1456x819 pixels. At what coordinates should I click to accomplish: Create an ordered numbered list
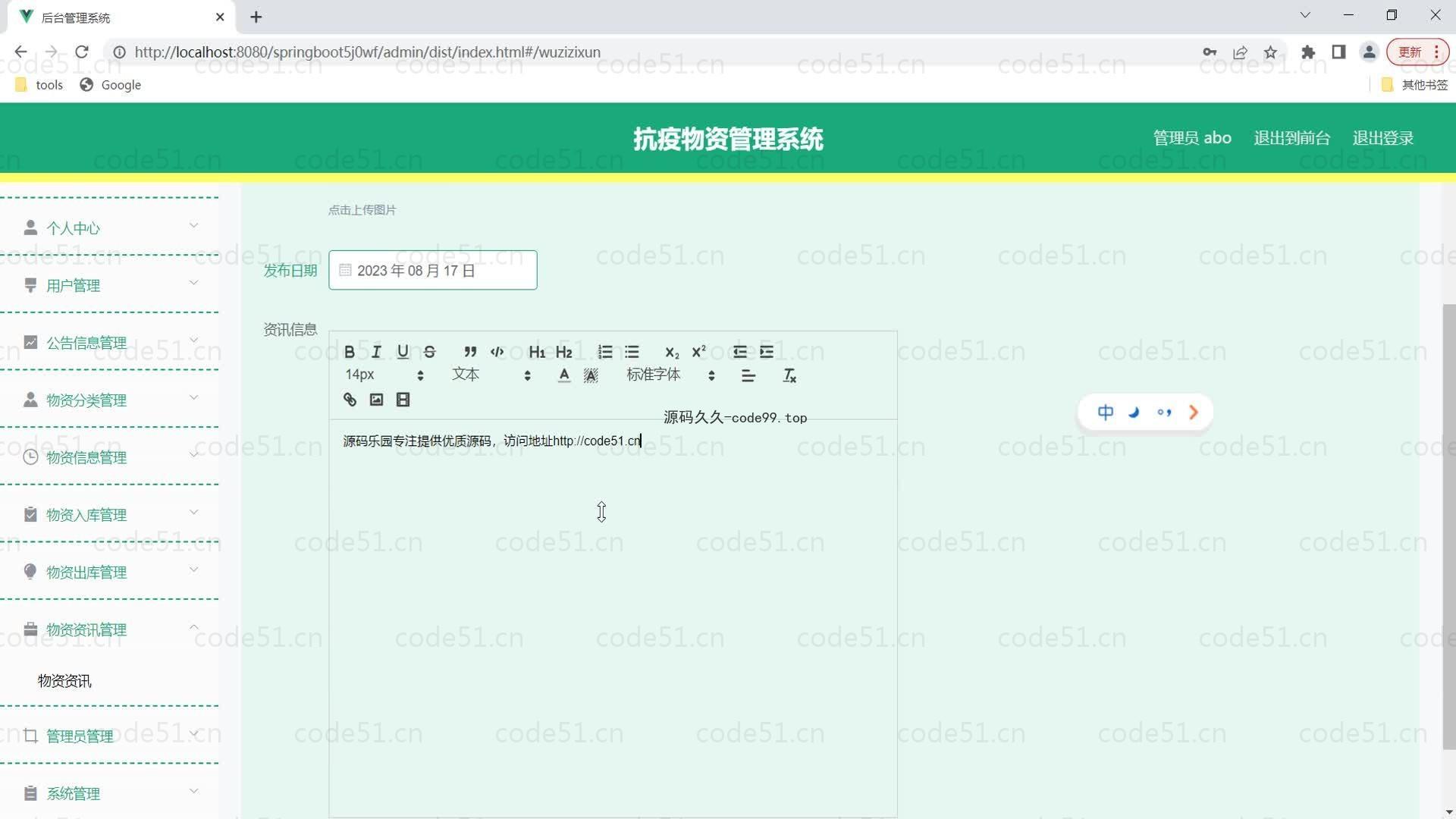[605, 352]
